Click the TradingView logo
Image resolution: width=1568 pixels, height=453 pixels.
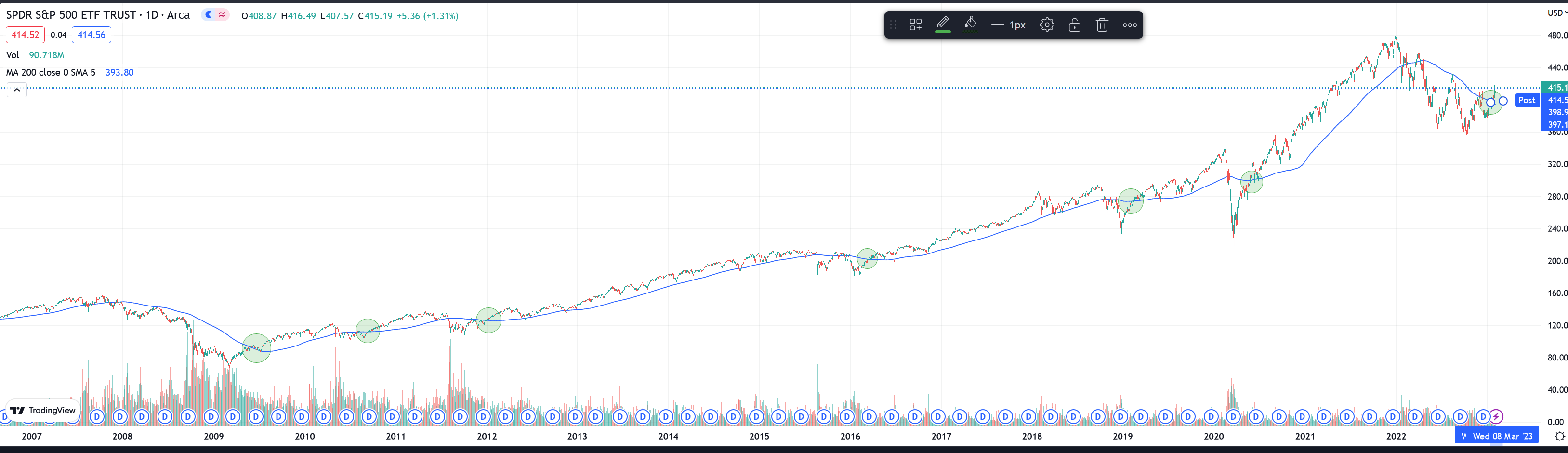(42, 411)
